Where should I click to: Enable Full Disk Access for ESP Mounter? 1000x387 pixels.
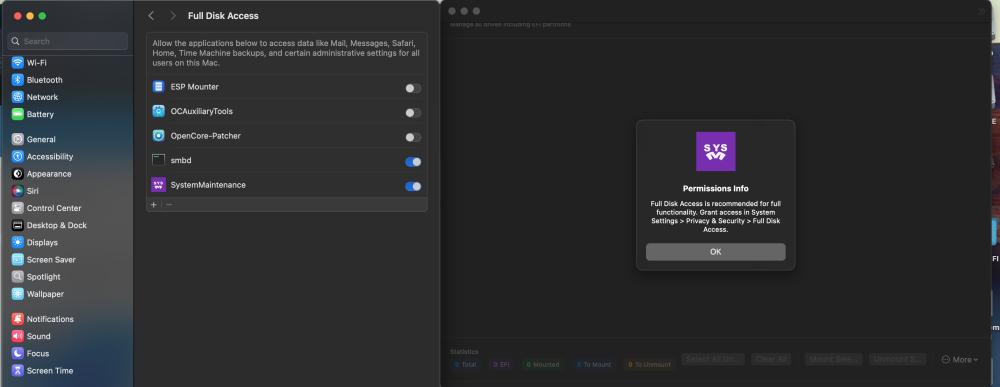[x=413, y=89]
